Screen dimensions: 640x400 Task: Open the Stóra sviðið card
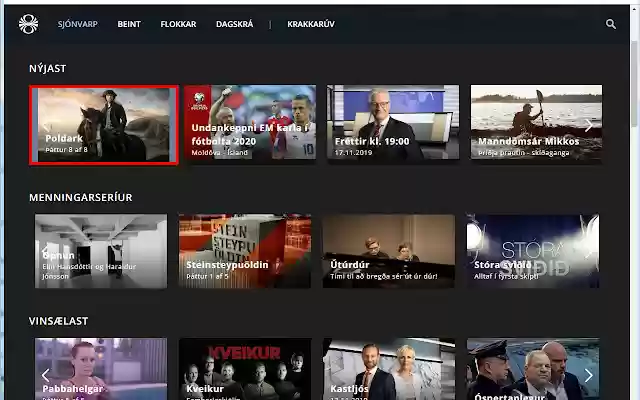pyautogui.click(x=533, y=251)
